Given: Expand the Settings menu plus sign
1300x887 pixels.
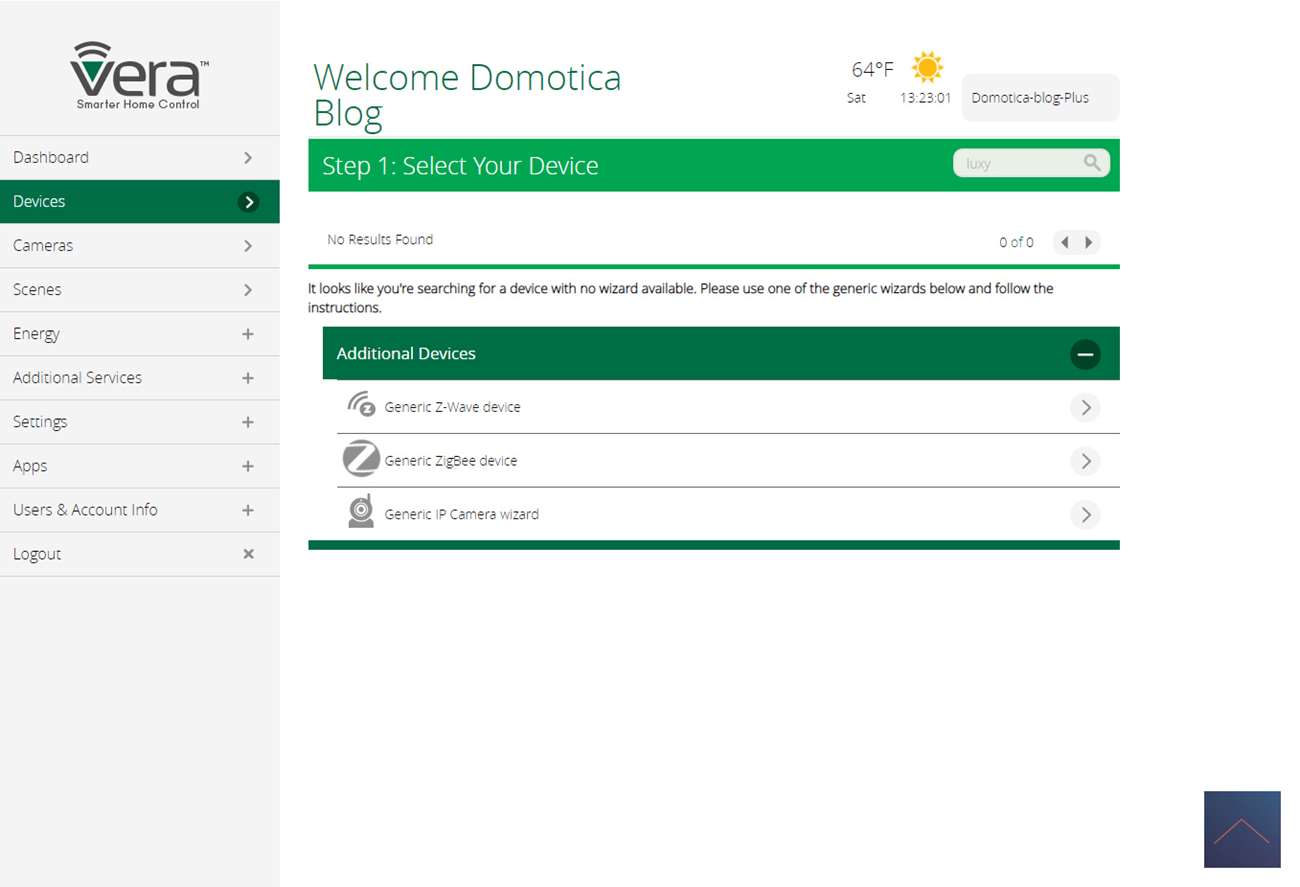Looking at the screenshot, I should pyautogui.click(x=248, y=422).
